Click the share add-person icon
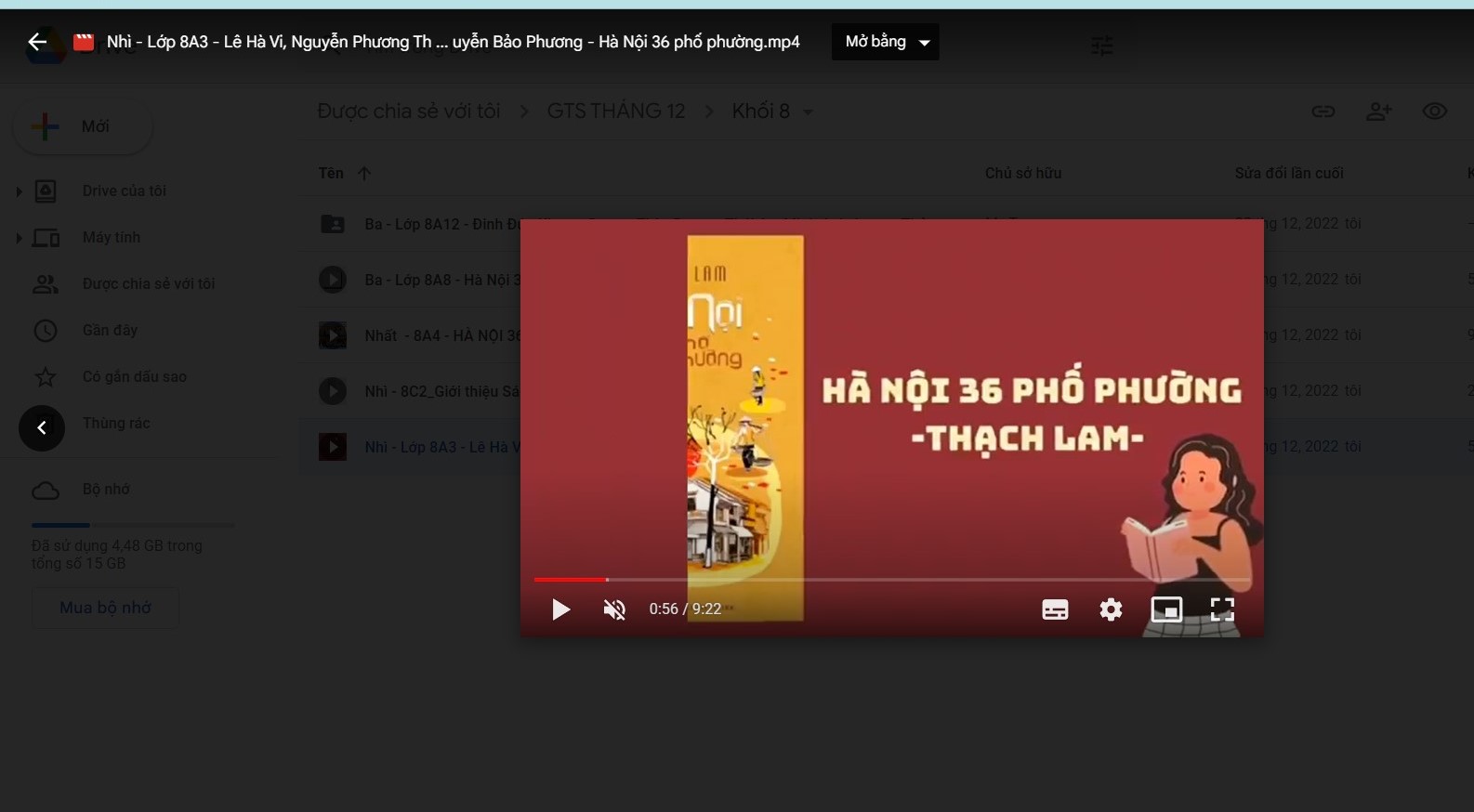The image size is (1474, 812). 1379,111
